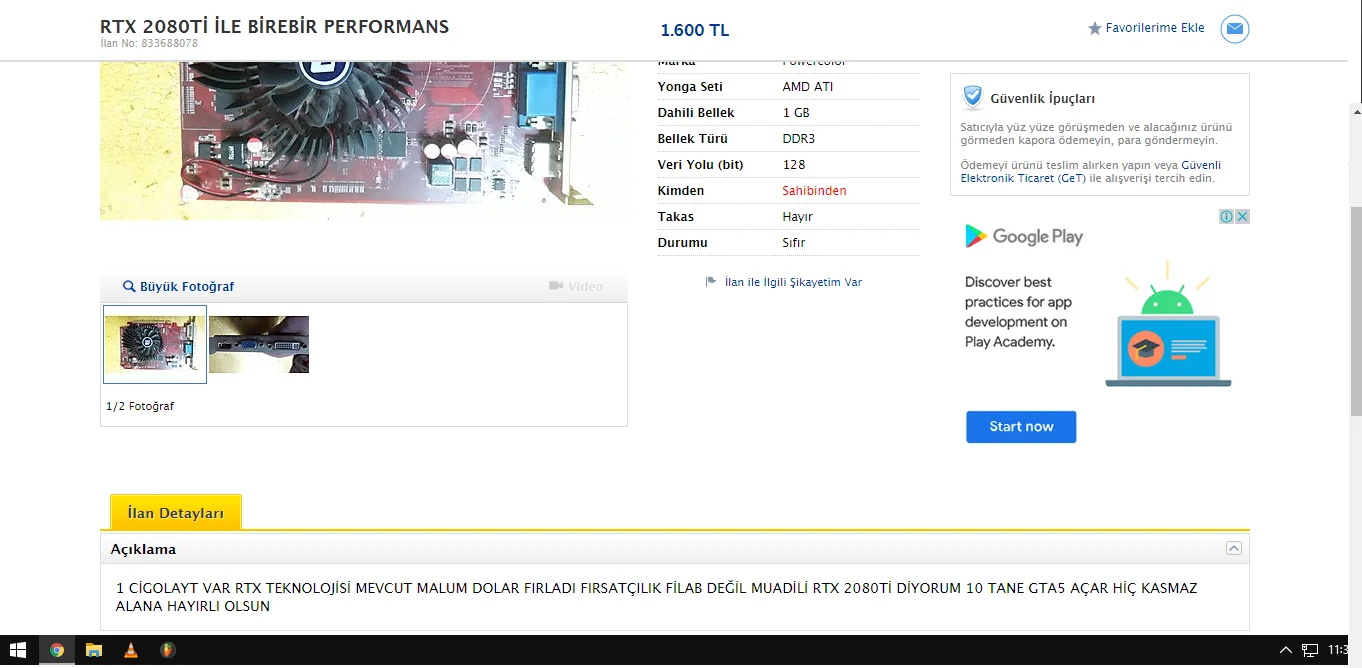Click the Android laptop ad illustration
Image resolution: width=1362 pixels, height=668 pixels.
(1168, 325)
